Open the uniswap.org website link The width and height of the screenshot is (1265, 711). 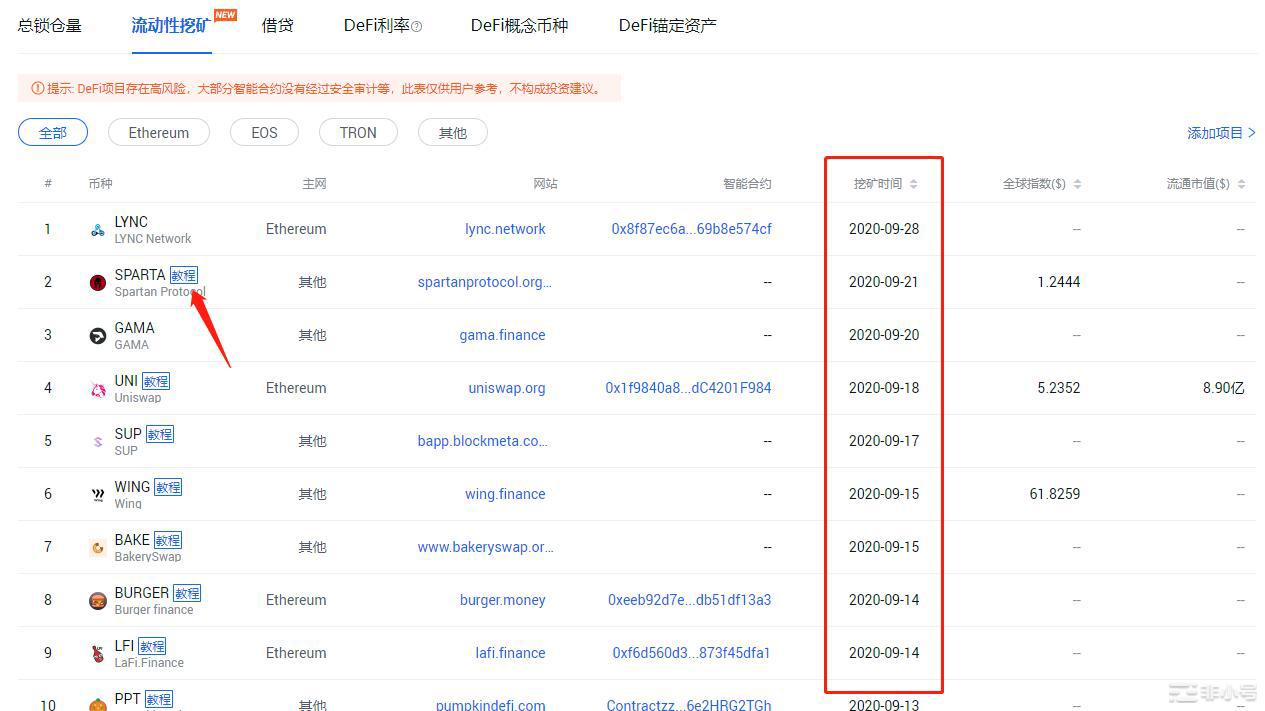click(x=507, y=388)
